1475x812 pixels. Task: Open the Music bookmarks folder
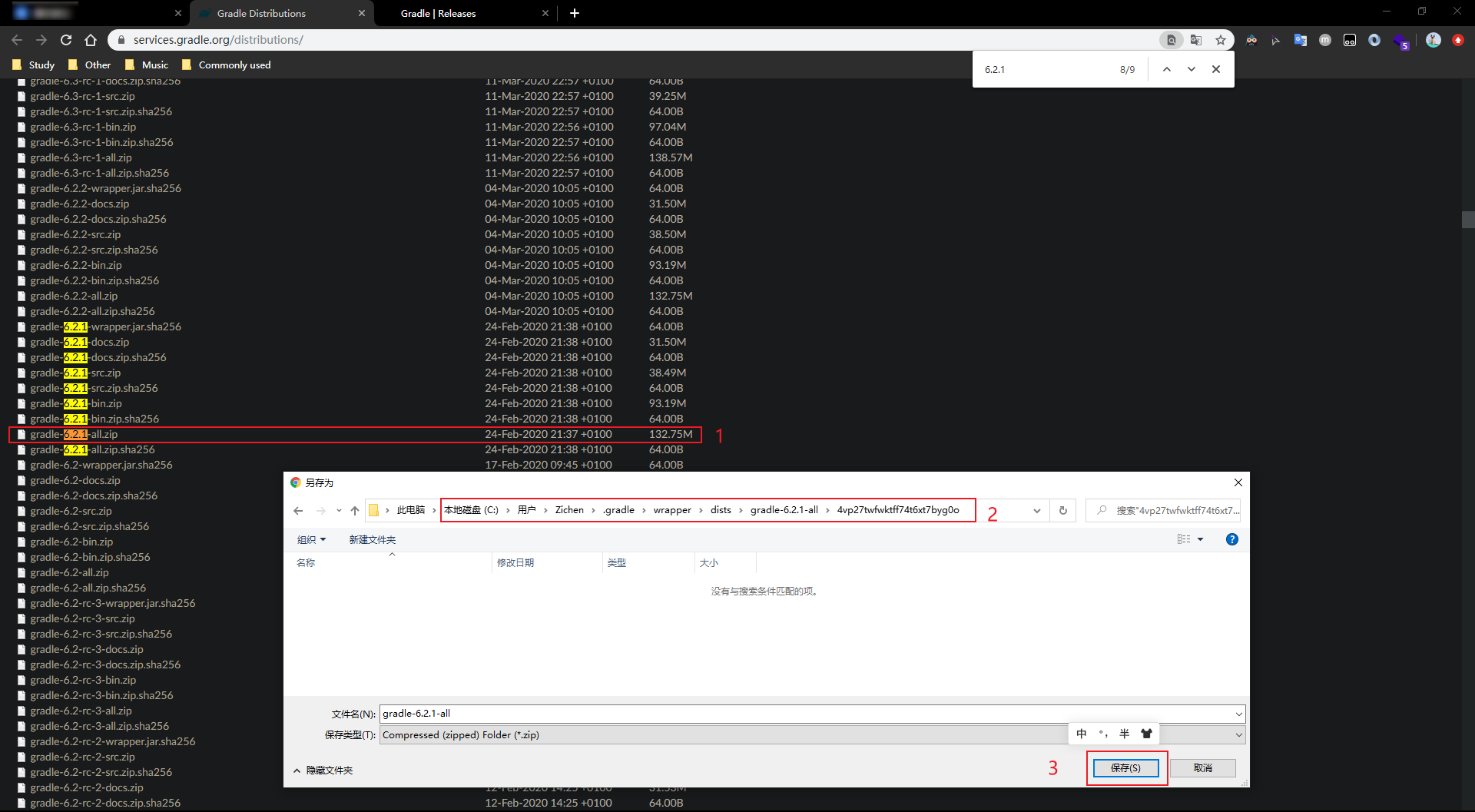pyautogui.click(x=146, y=65)
